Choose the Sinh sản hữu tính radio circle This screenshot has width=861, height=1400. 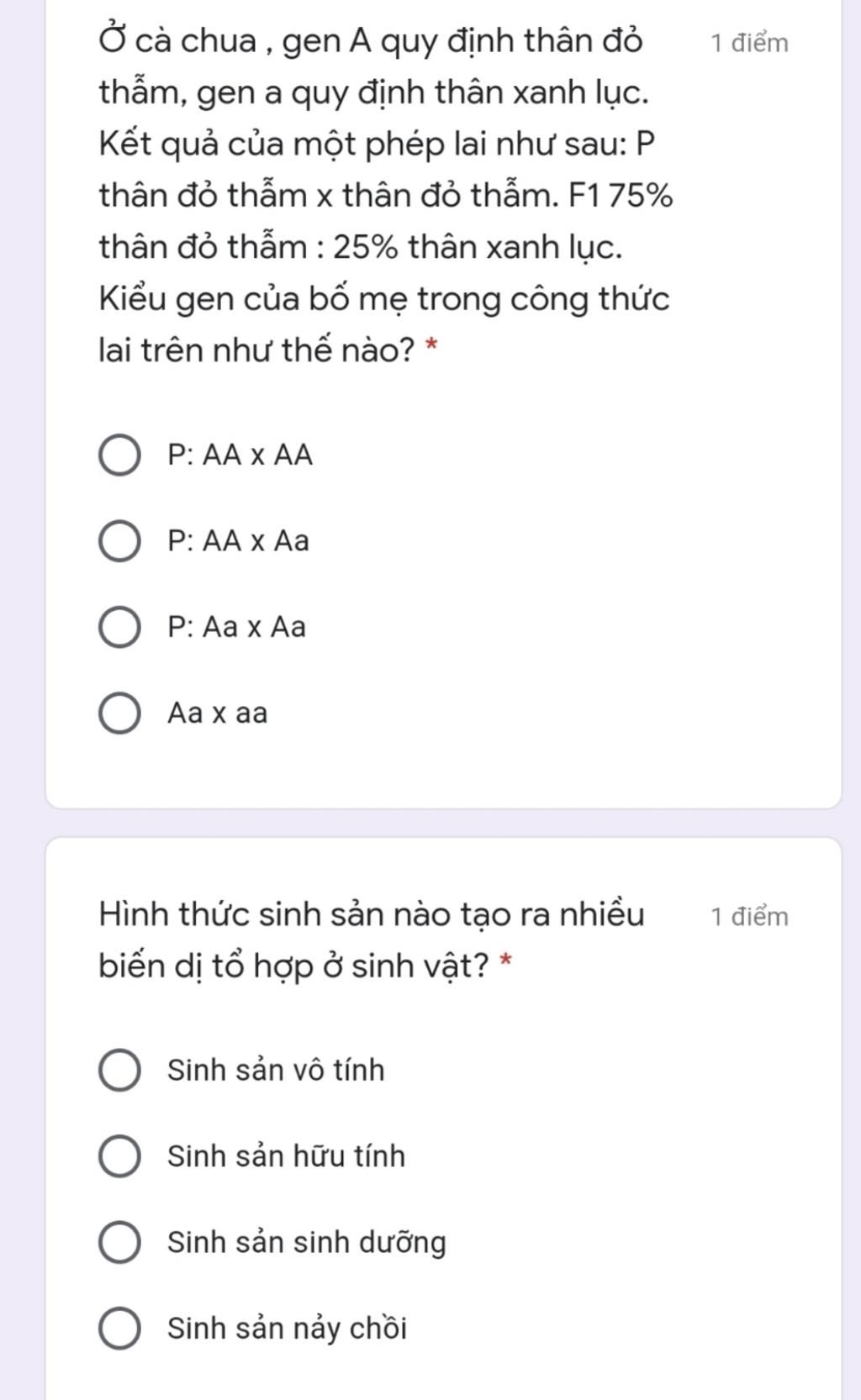coord(119,1156)
